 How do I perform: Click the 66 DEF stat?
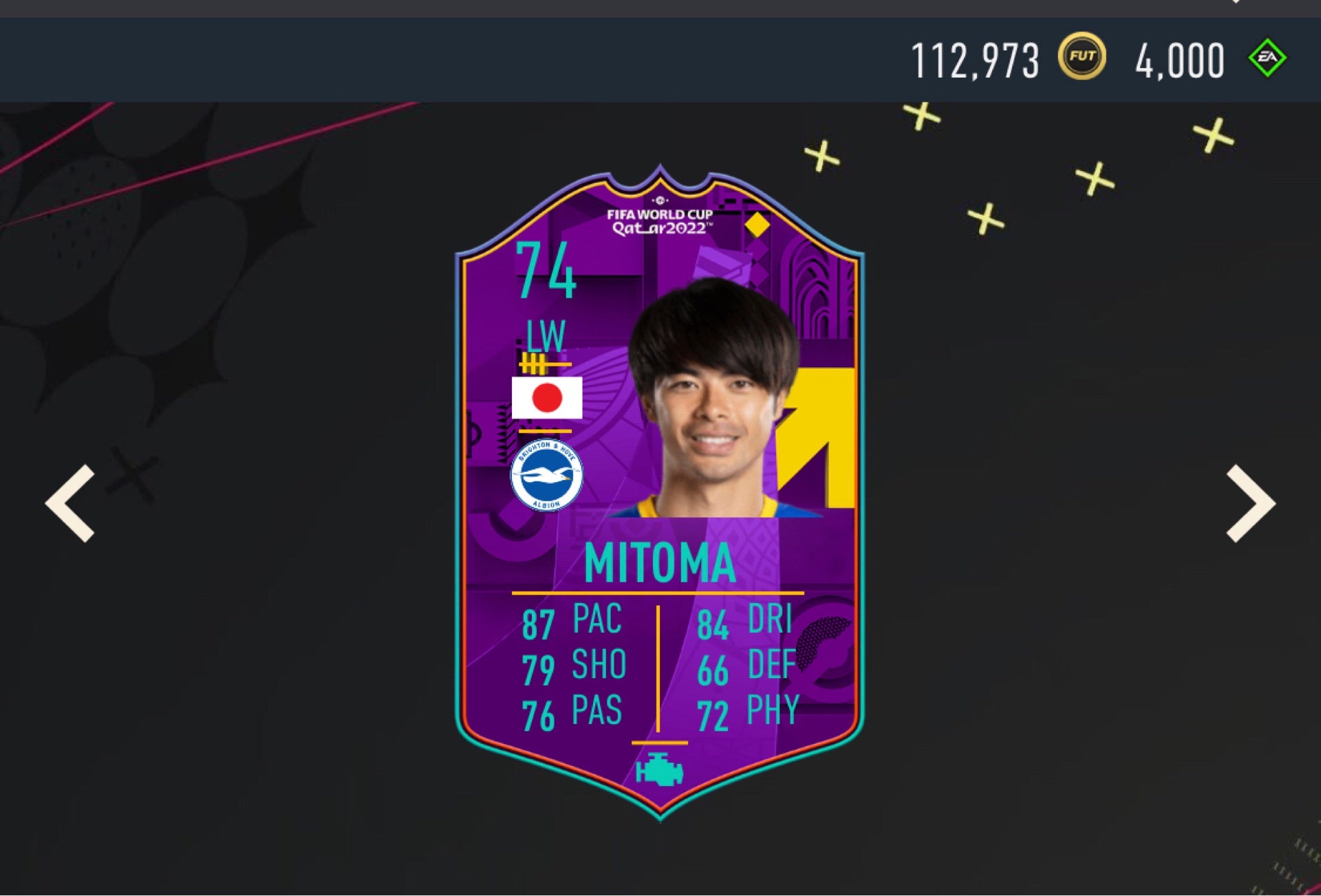[x=747, y=666]
